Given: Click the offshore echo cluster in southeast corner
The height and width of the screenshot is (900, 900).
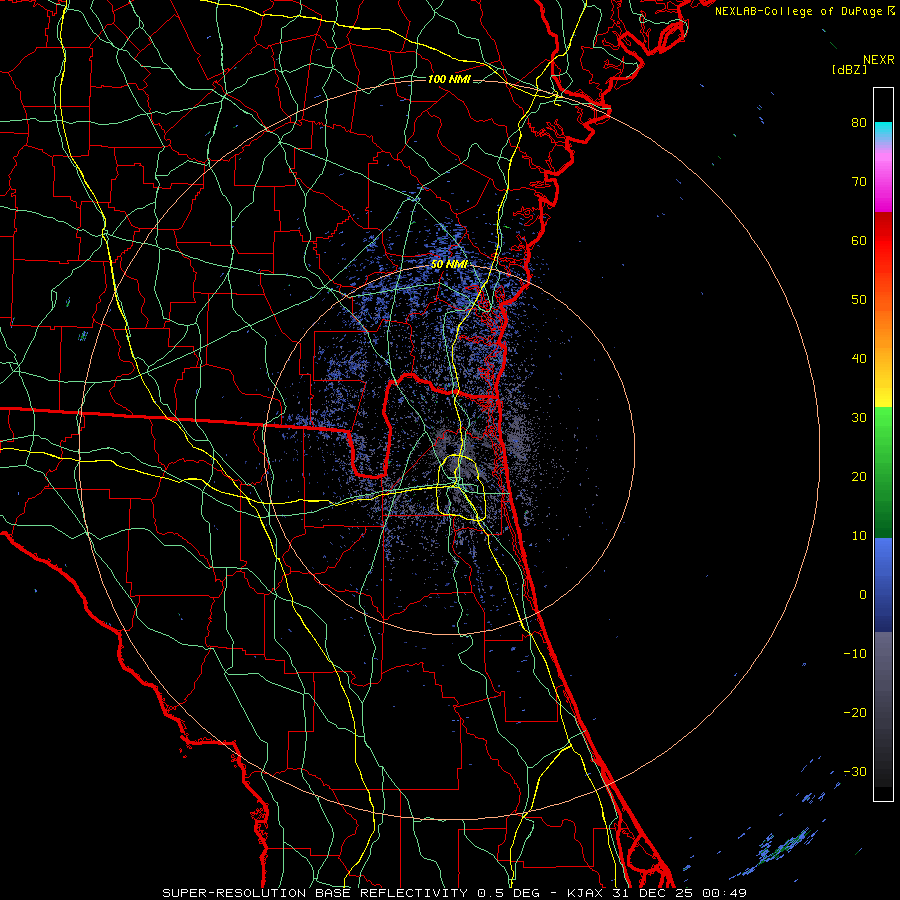Looking at the screenshot, I should pos(783,848).
